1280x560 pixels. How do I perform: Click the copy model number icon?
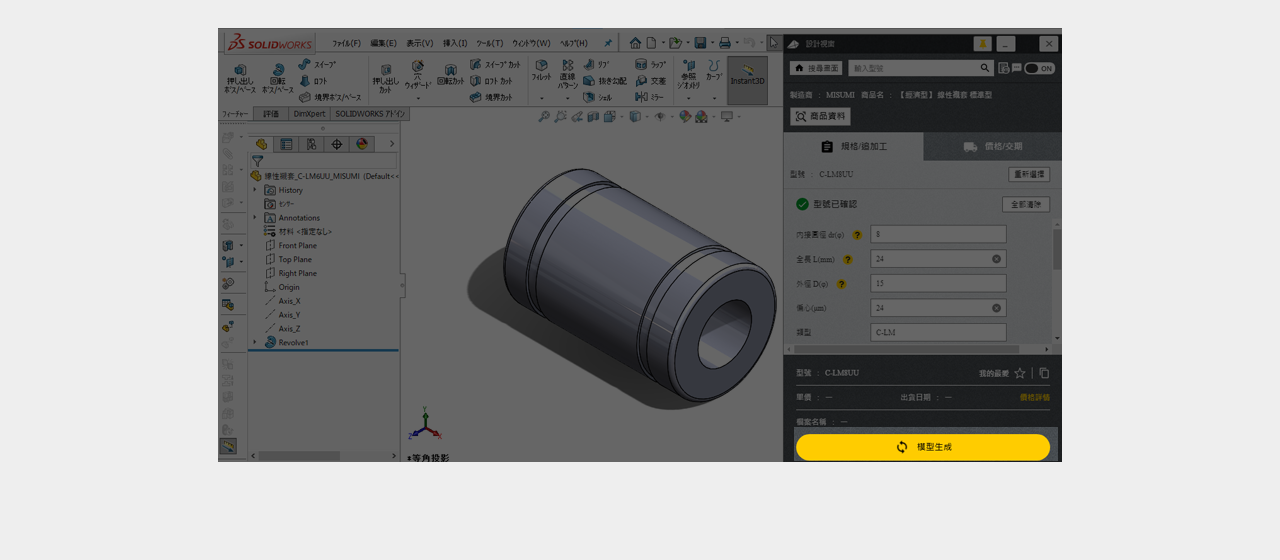(1044, 373)
